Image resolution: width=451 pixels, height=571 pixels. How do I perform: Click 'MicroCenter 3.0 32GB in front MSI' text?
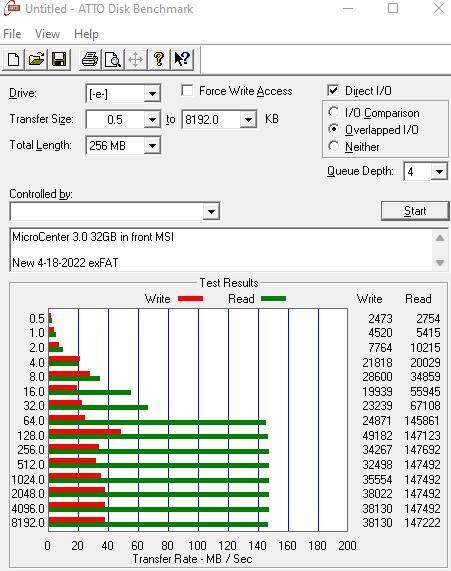[x=93, y=237]
